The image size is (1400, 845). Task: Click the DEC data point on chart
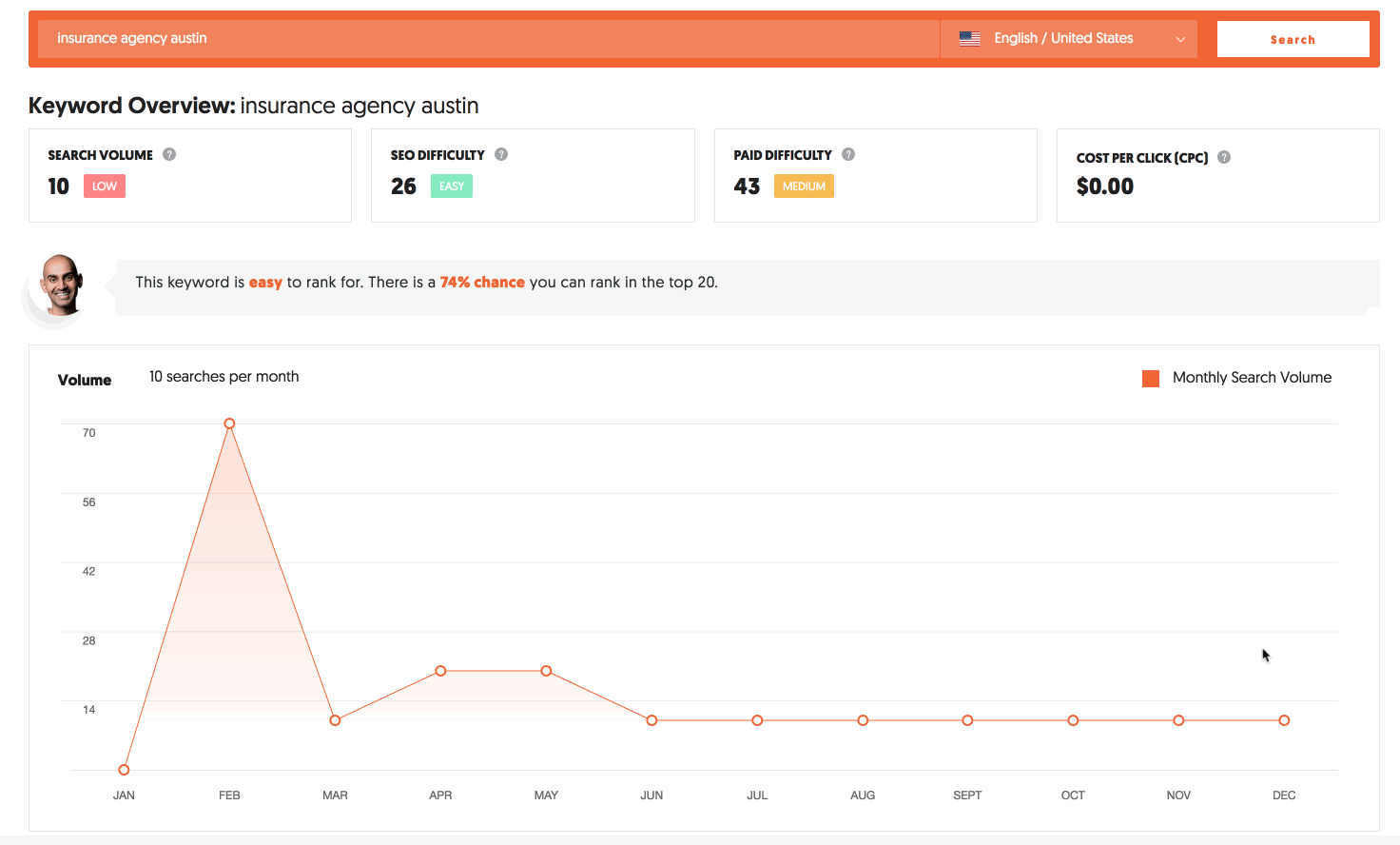[1284, 720]
